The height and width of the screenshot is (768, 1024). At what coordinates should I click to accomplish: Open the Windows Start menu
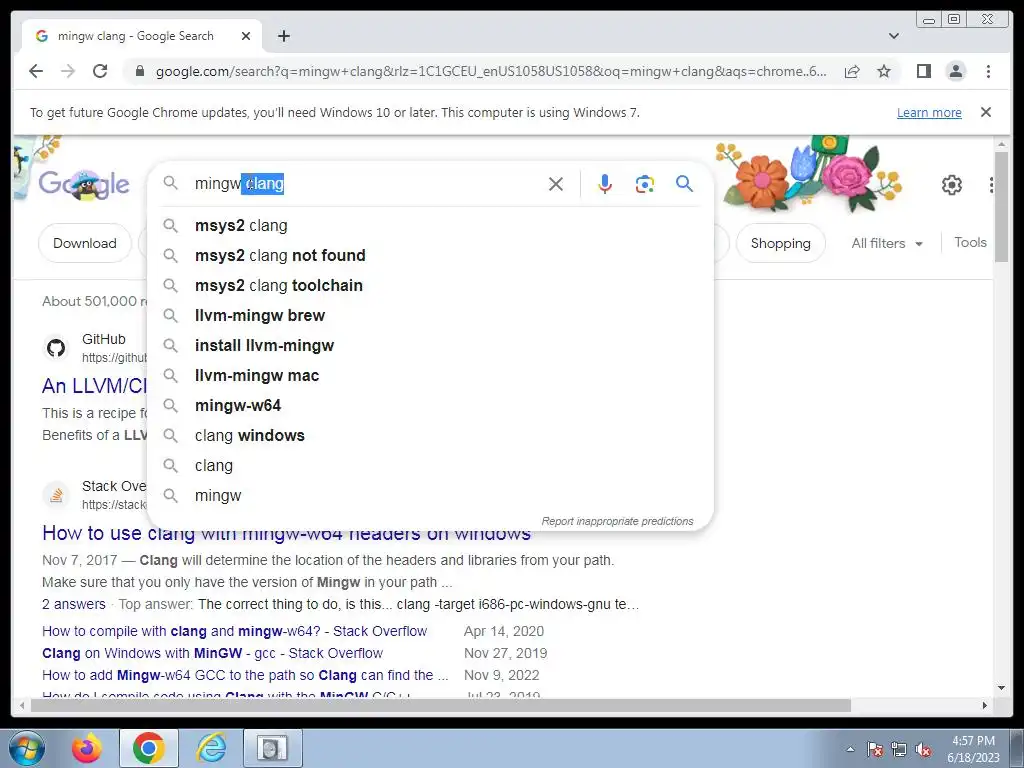click(25, 748)
